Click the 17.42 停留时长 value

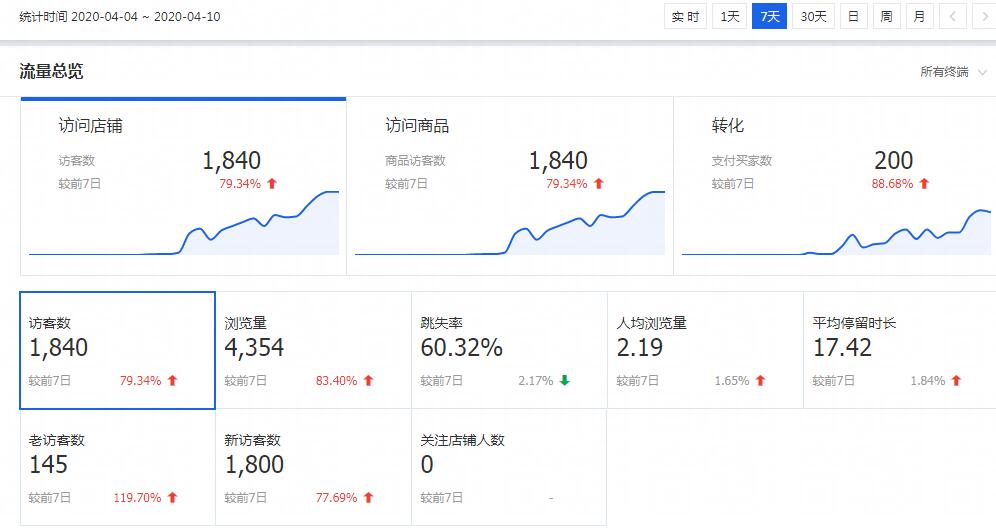click(842, 348)
